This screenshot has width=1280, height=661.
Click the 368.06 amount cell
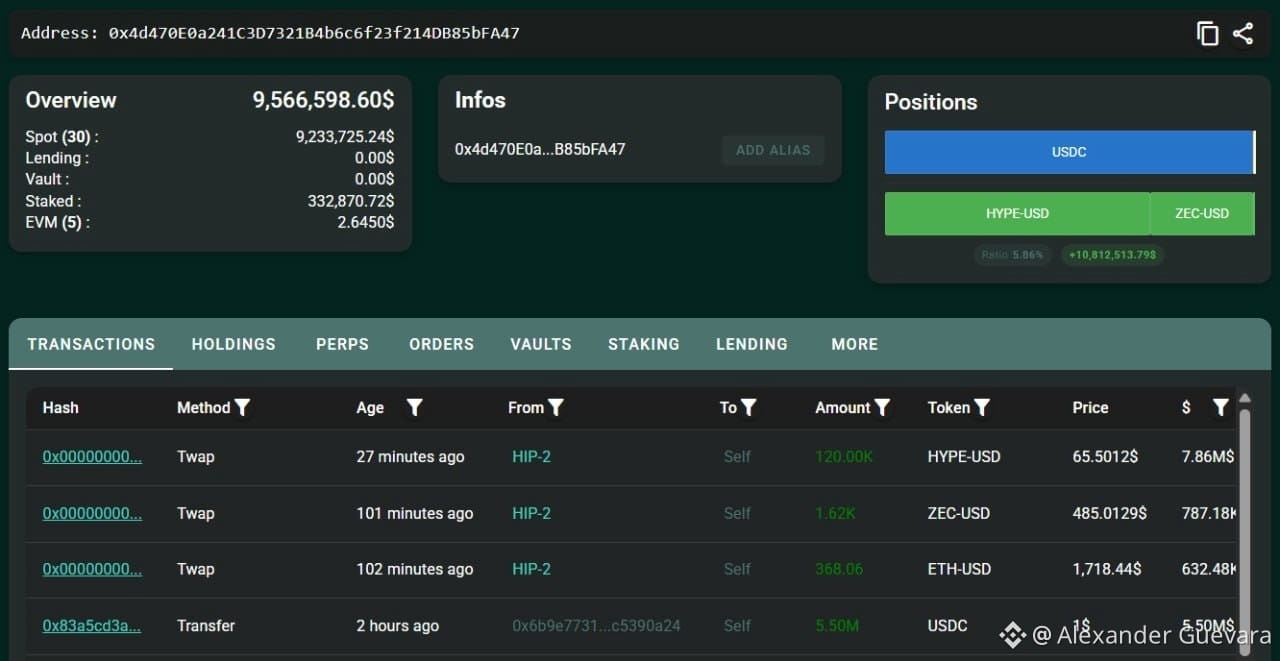[x=839, y=569]
